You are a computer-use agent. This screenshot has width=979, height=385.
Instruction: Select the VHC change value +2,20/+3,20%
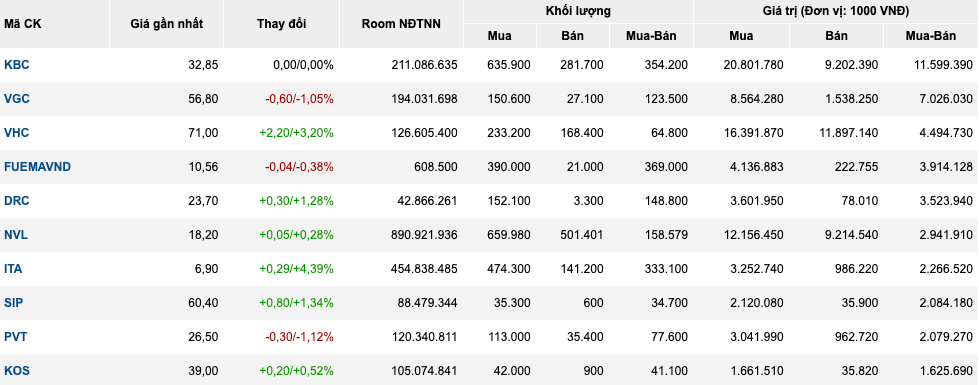(296, 133)
